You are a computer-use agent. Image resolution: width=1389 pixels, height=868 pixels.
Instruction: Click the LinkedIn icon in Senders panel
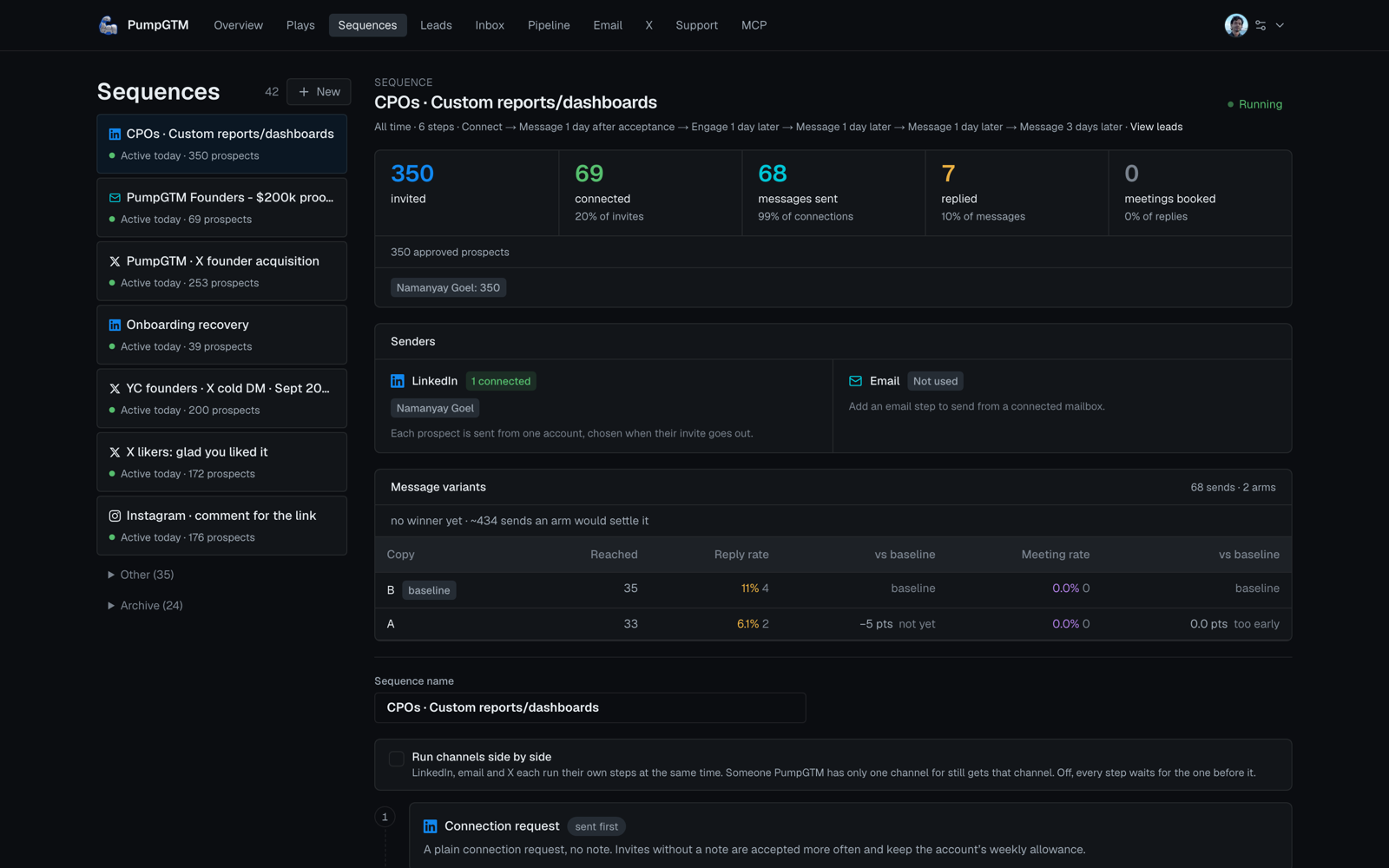point(398,381)
